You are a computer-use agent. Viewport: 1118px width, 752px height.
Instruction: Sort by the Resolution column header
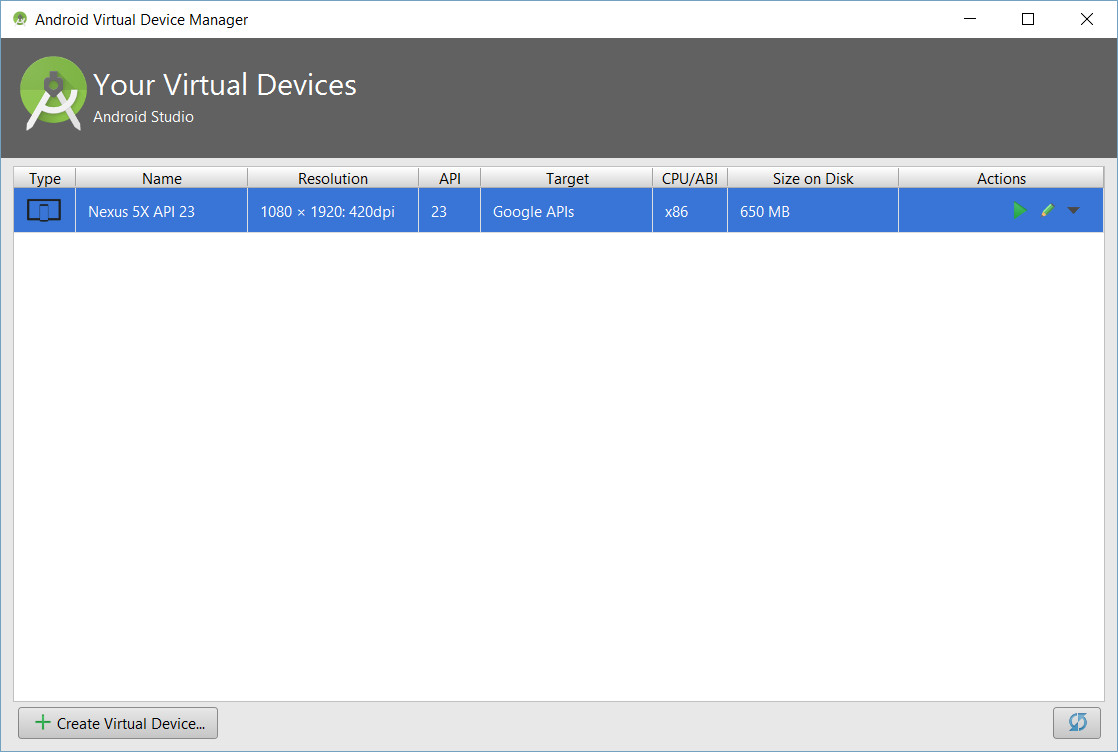tap(333, 178)
